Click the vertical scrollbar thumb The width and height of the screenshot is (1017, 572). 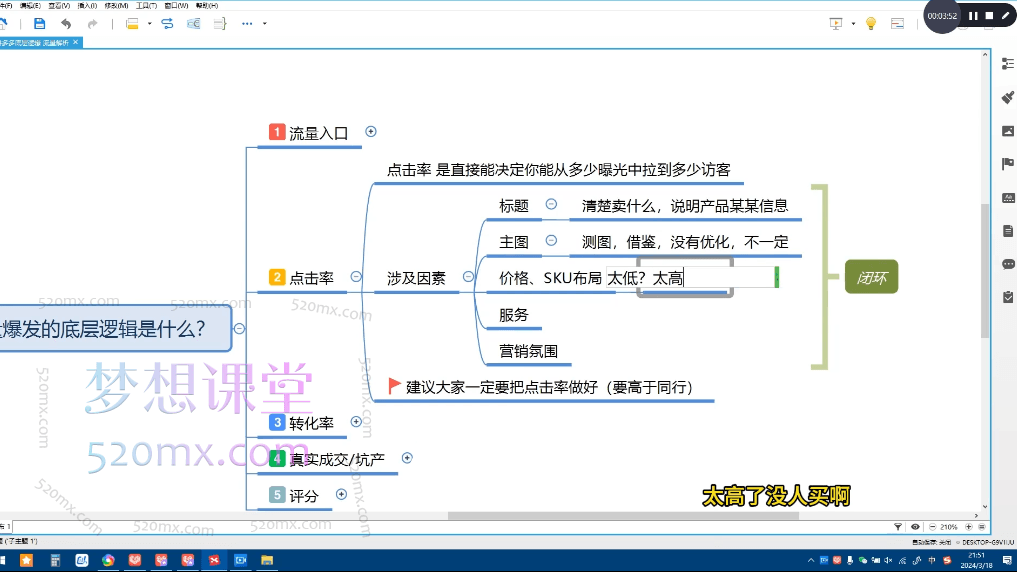click(x=985, y=270)
